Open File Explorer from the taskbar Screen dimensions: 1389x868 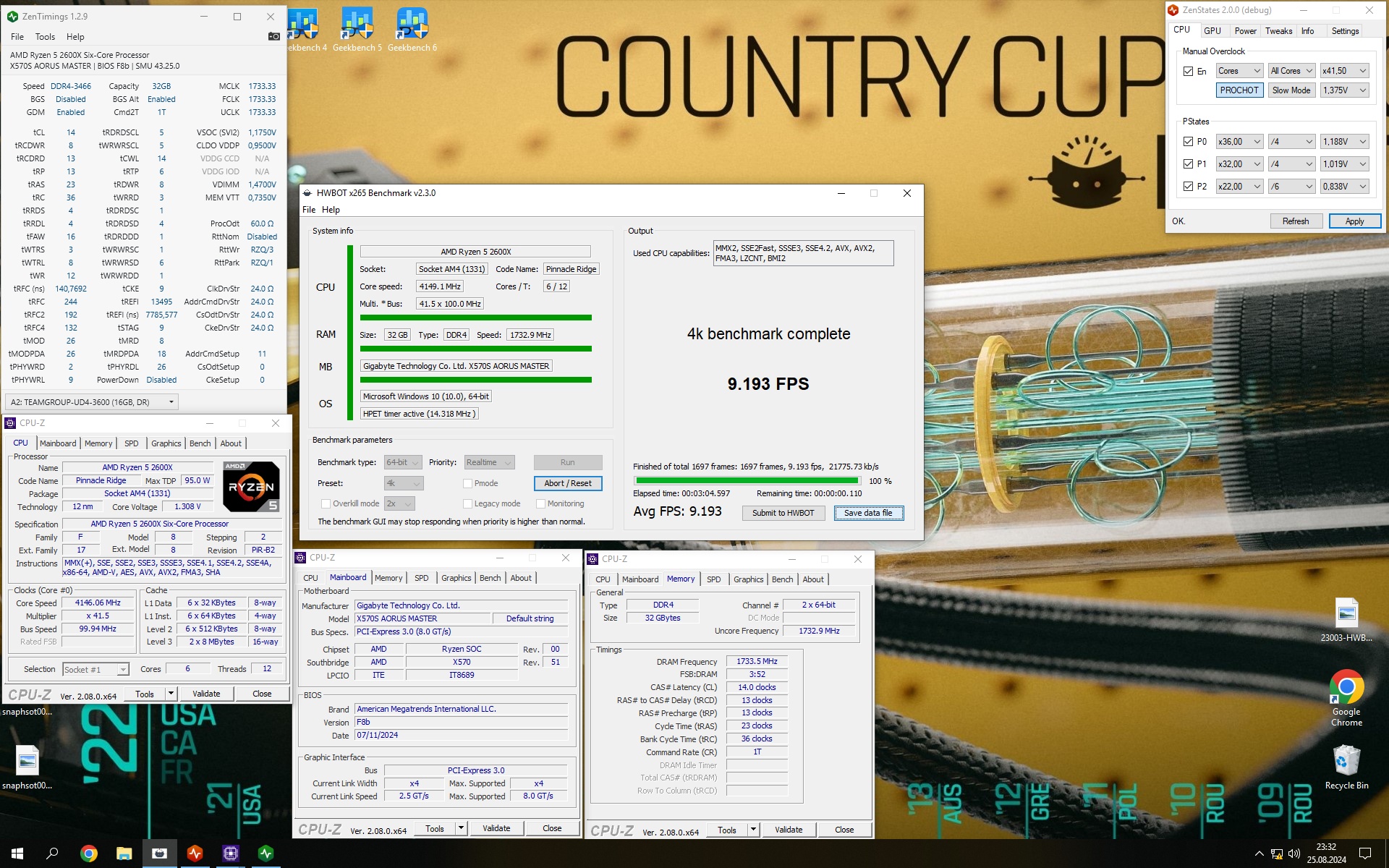pos(124,854)
